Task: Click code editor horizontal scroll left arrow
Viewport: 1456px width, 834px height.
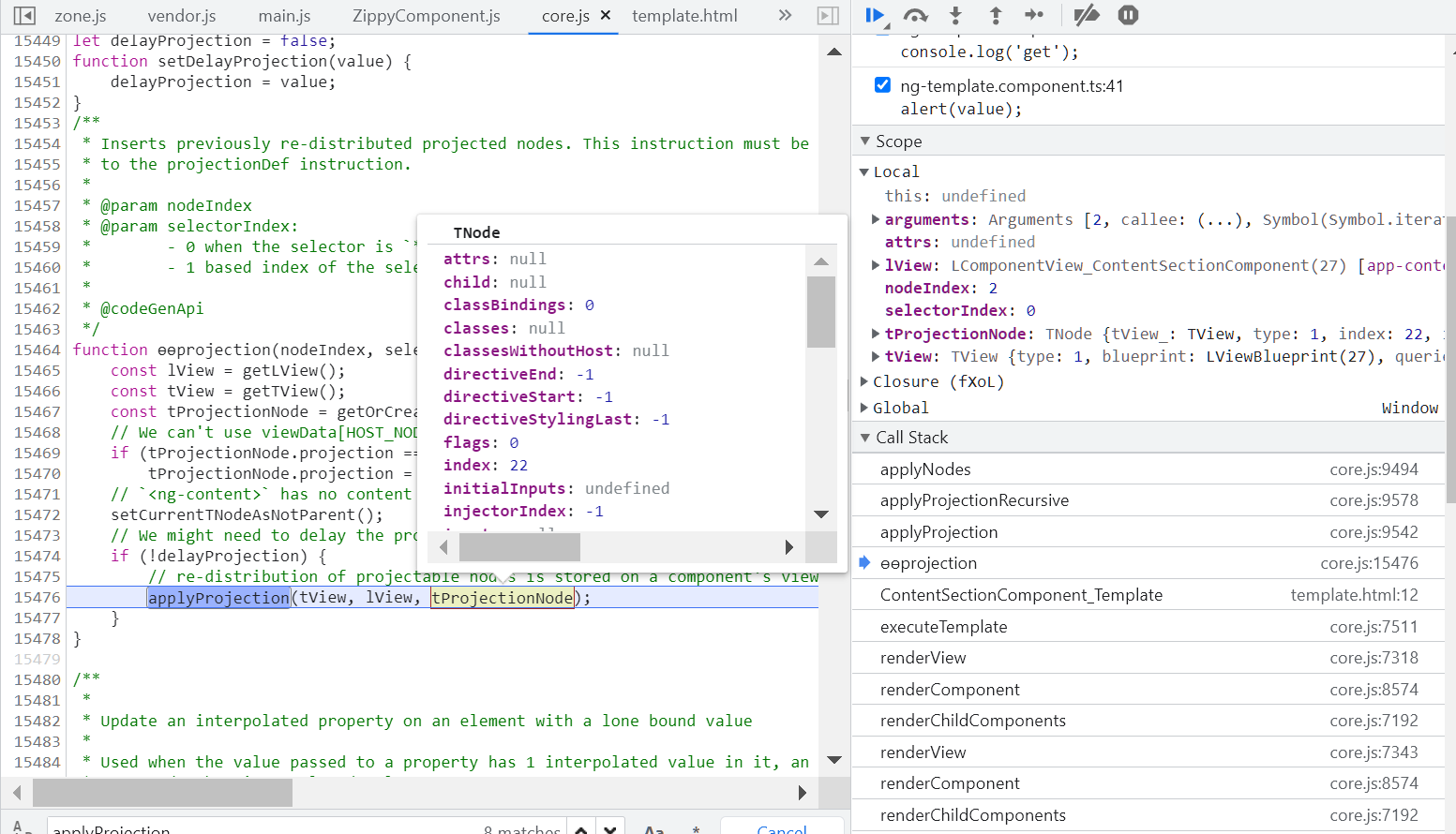Action: pos(17,793)
